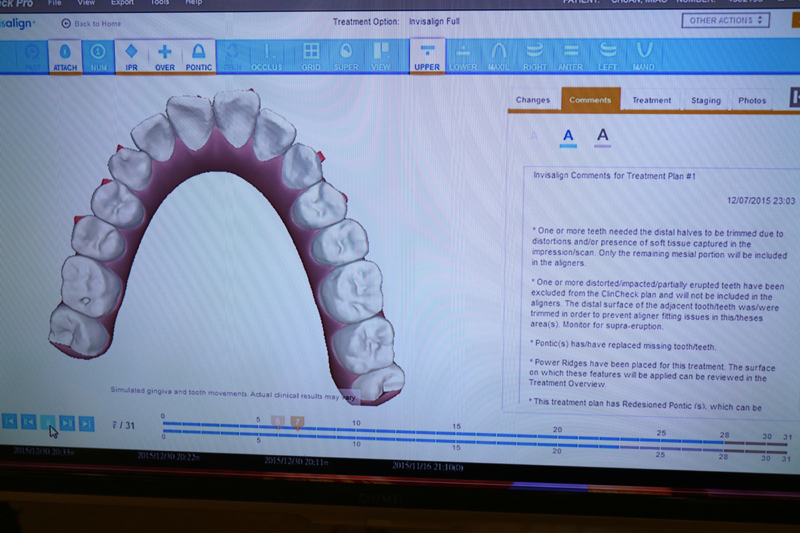Click the dimmed icon right of PONTIC
The image size is (800, 533).
[232, 57]
